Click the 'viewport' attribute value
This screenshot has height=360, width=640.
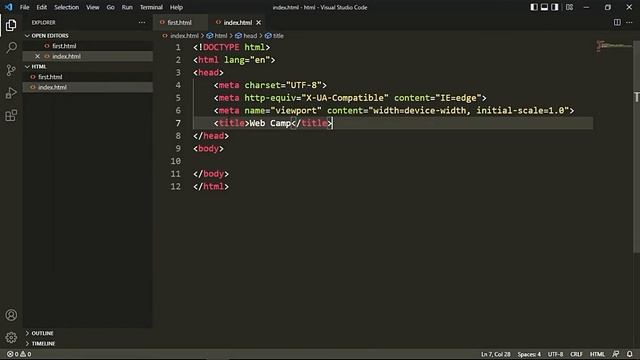296,111
